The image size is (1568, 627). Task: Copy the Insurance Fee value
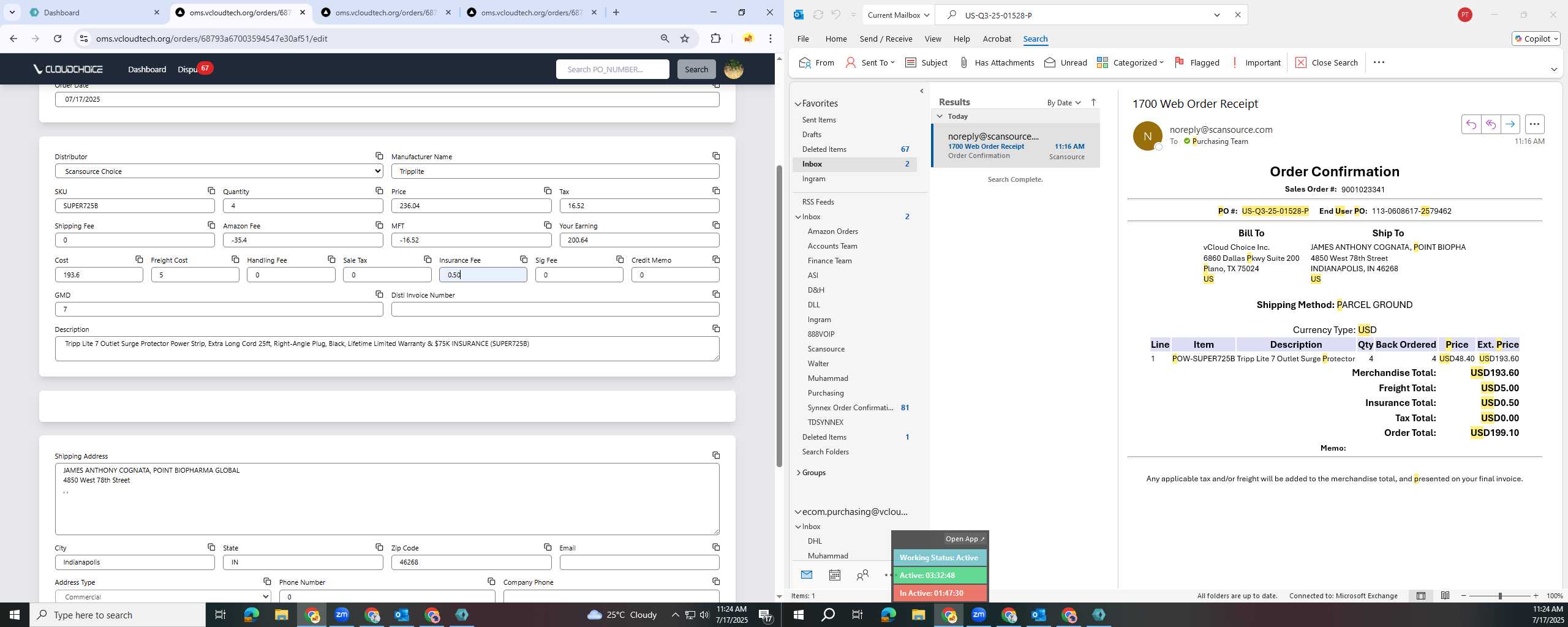(x=524, y=260)
